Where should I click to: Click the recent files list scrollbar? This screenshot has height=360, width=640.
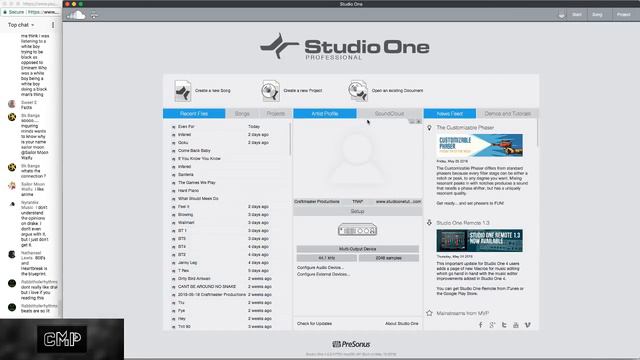pyautogui.click(x=290, y=139)
